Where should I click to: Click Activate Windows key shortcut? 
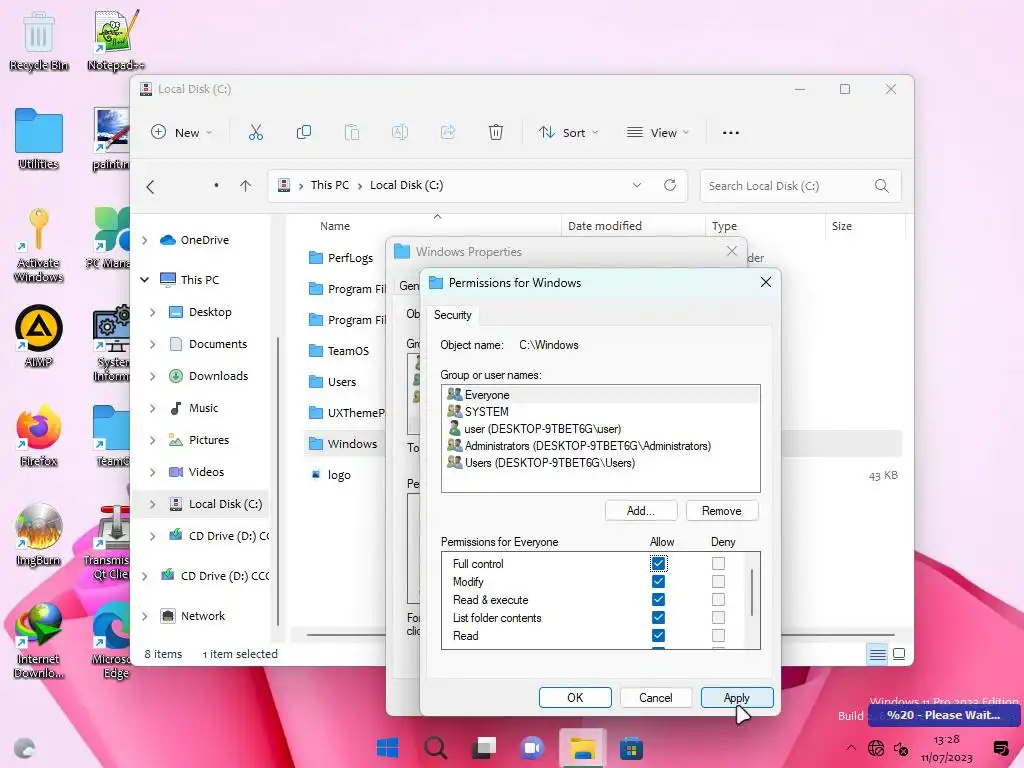tap(39, 245)
